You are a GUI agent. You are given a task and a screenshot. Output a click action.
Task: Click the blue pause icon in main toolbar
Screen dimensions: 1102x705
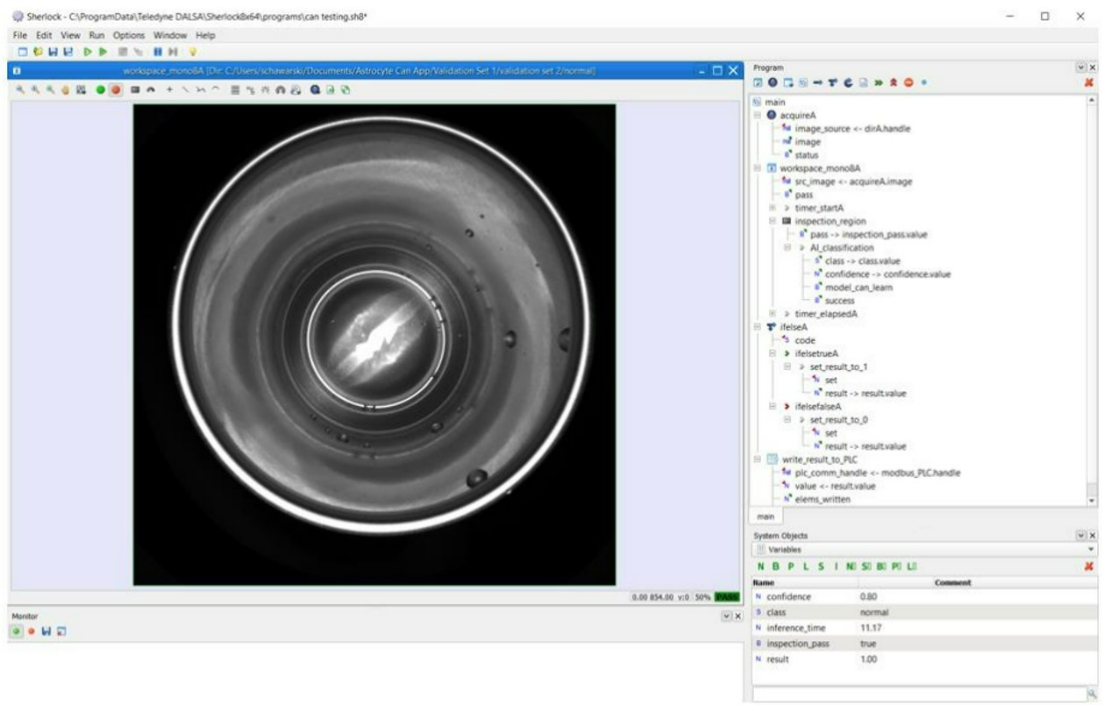click(157, 52)
